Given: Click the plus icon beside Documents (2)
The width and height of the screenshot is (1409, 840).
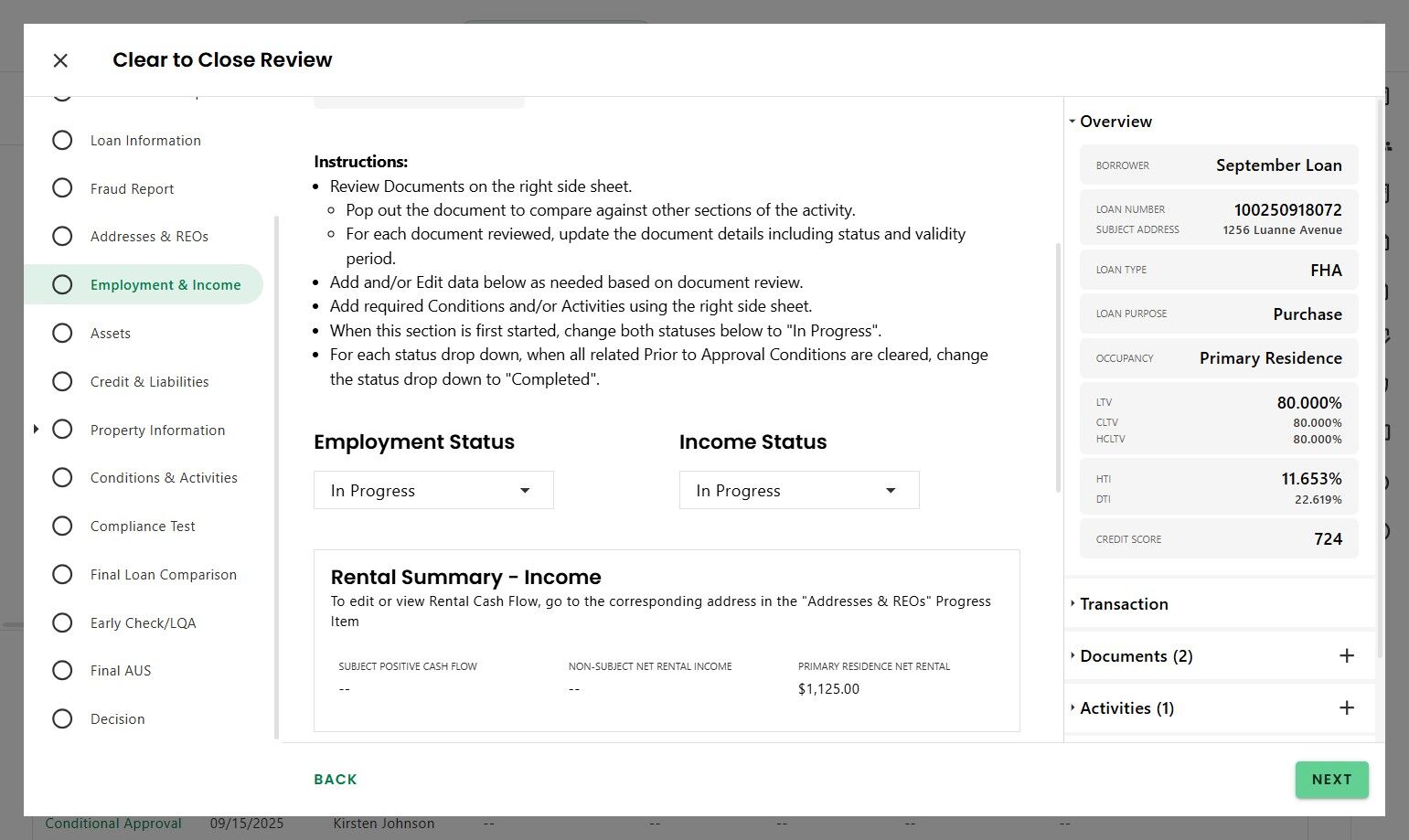Looking at the screenshot, I should pos(1346,655).
